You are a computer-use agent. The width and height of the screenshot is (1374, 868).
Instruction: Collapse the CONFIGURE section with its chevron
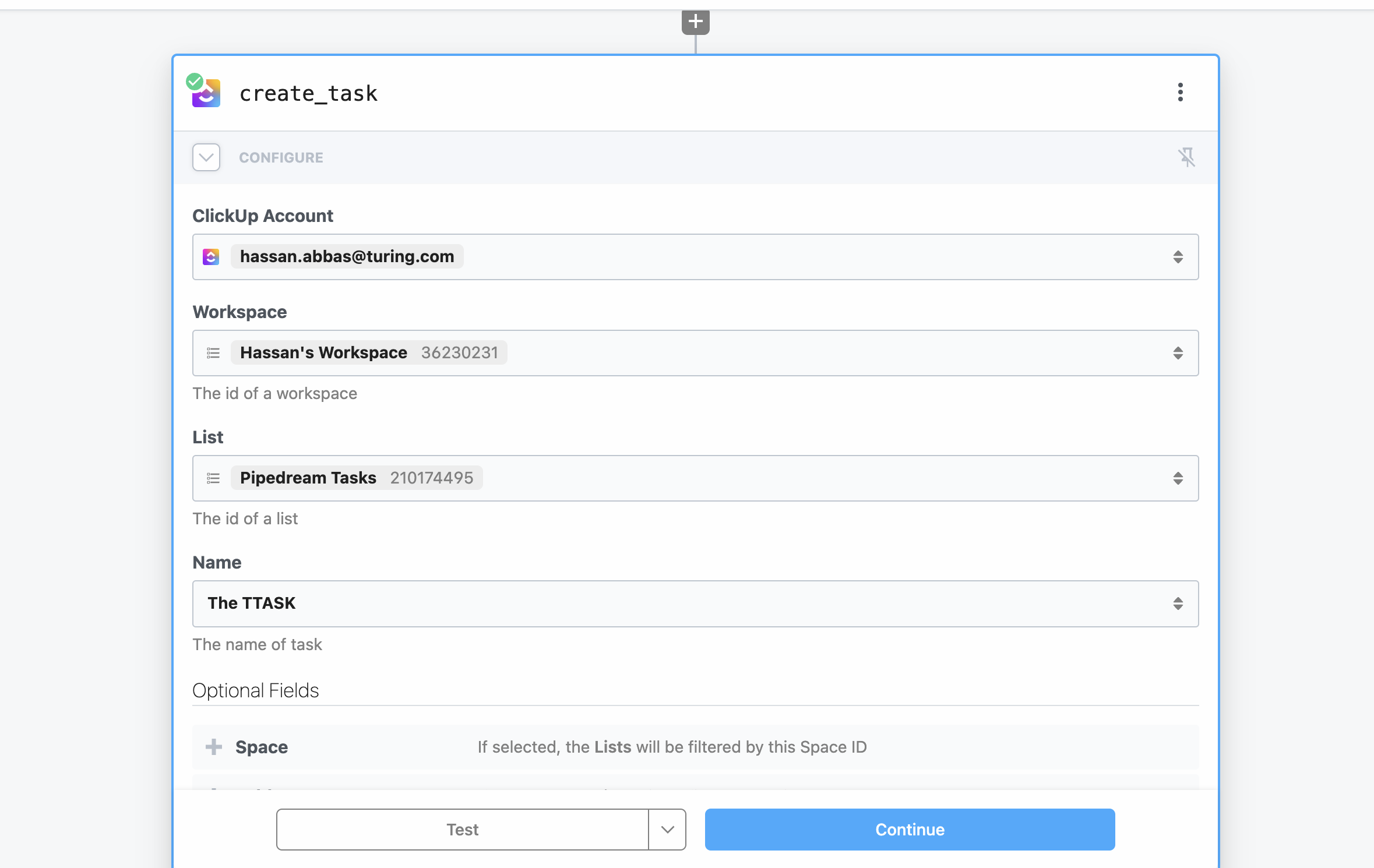(x=206, y=157)
